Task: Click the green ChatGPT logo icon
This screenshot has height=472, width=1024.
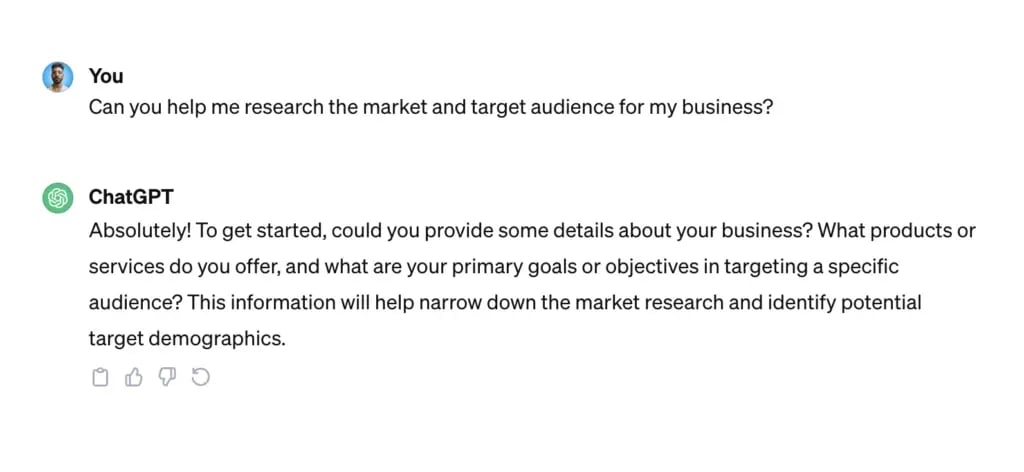Action: [x=58, y=198]
